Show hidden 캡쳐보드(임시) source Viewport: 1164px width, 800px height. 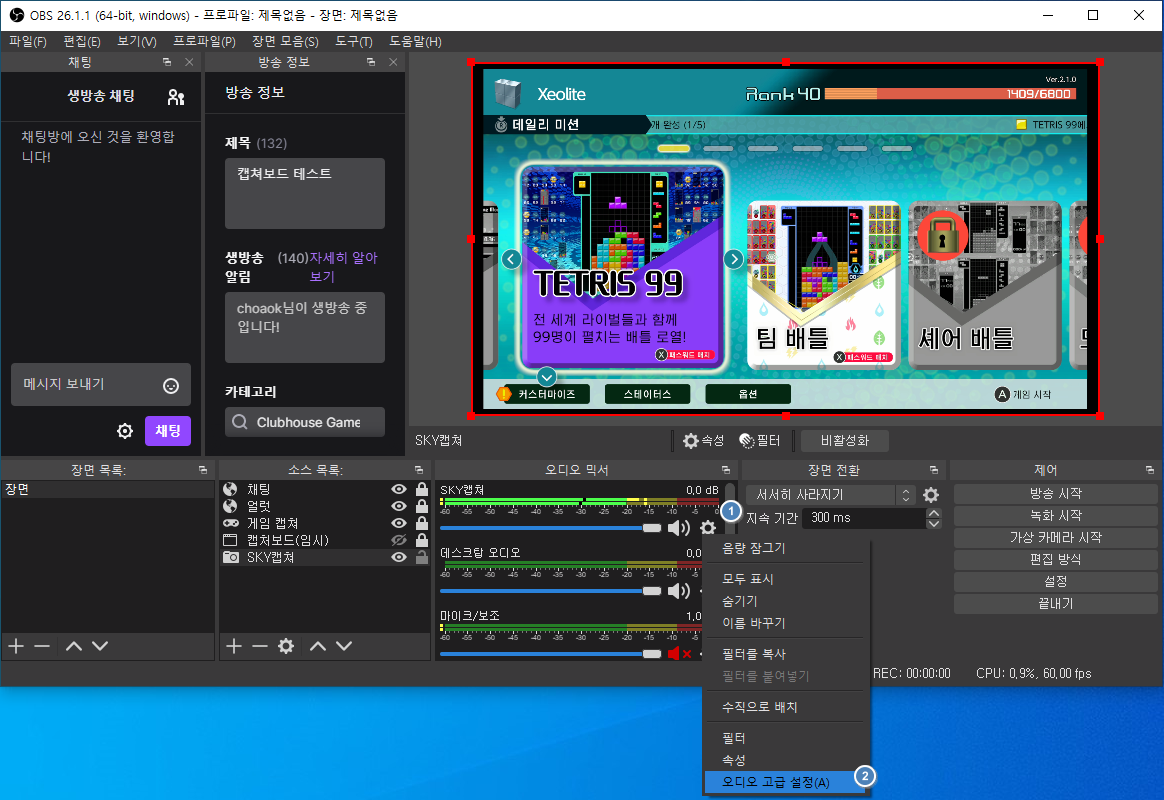(399, 540)
